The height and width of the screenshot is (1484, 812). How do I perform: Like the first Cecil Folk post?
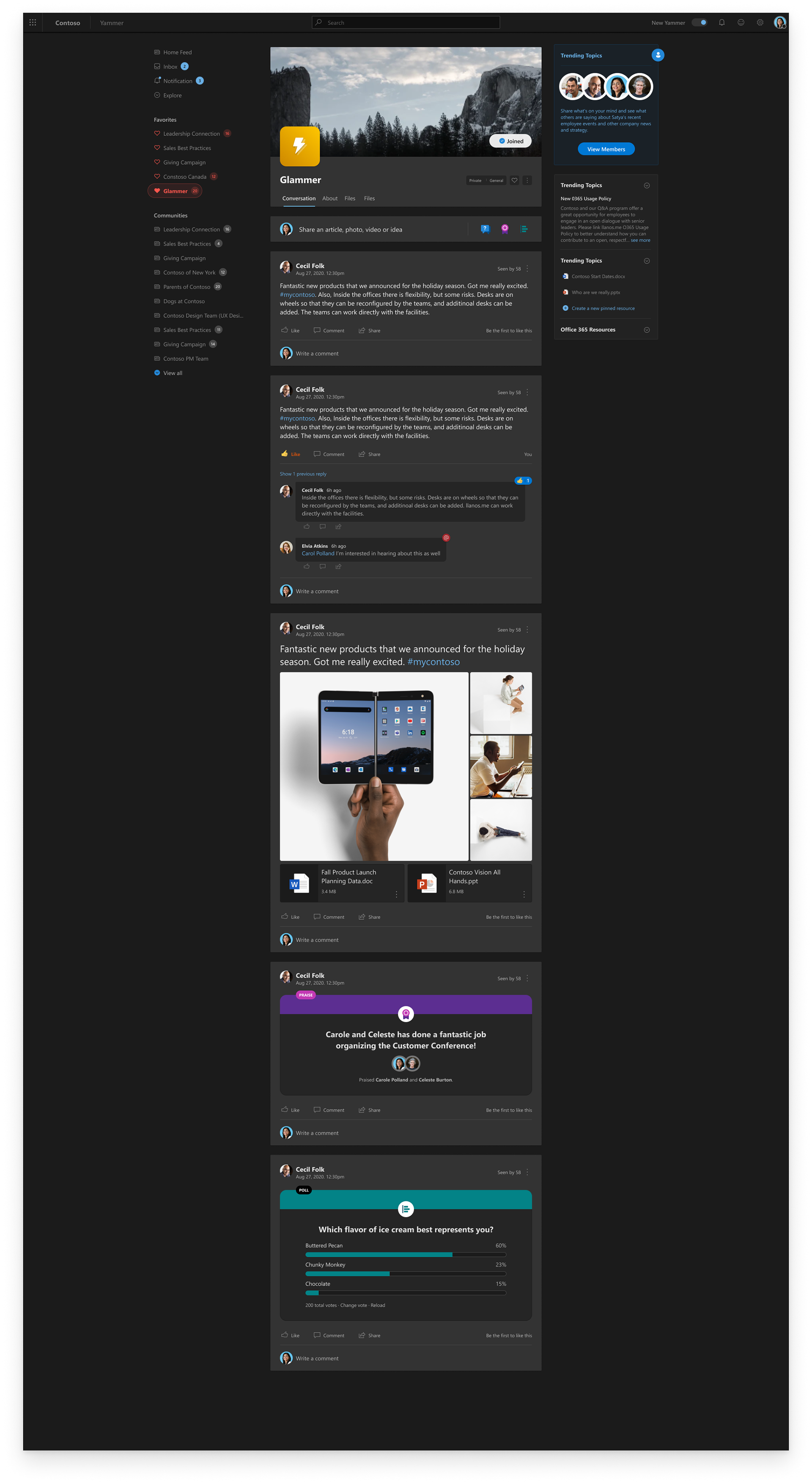[x=290, y=330]
